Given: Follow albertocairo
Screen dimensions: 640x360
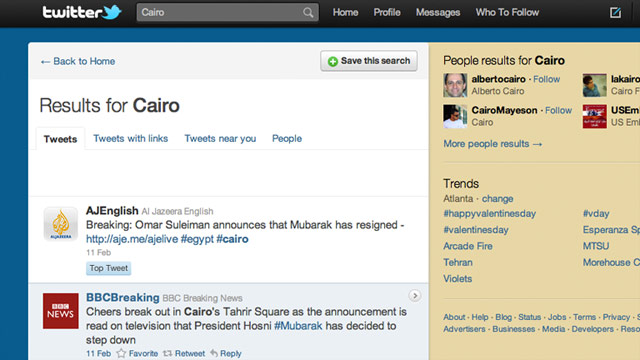Looking at the screenshot, I should 547,79.
